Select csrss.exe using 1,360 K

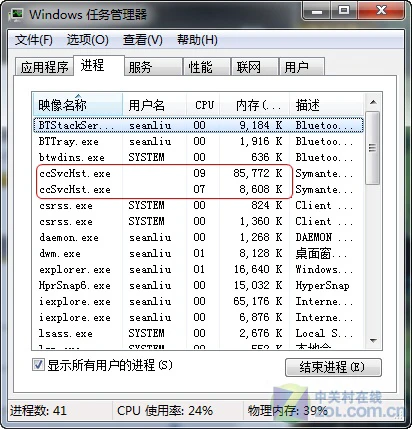coord(198,221)
